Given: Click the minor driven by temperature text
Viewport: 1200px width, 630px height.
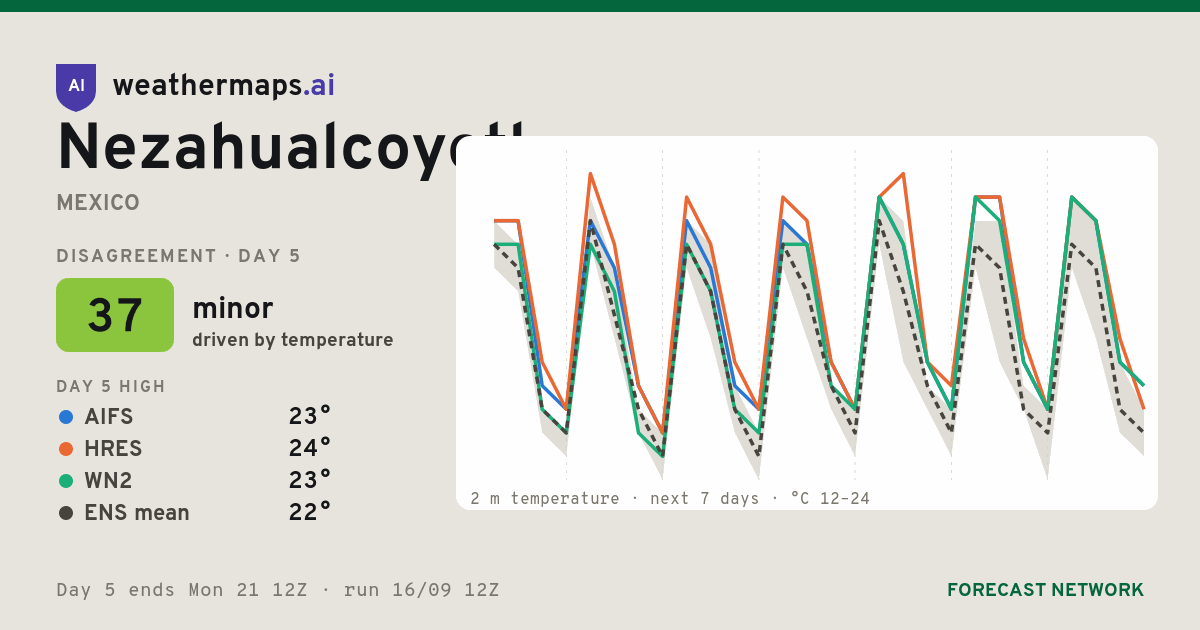Looking at the screenshot, I should (293, 323).
